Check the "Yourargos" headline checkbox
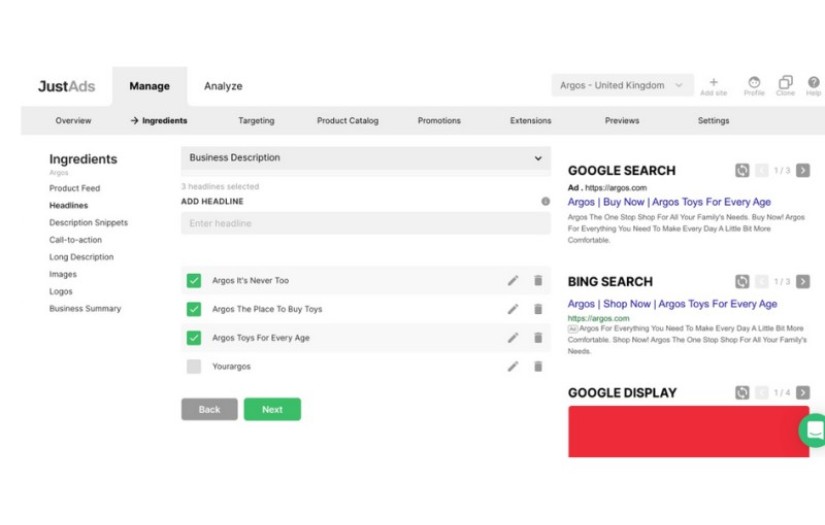 tap(194, 367)
